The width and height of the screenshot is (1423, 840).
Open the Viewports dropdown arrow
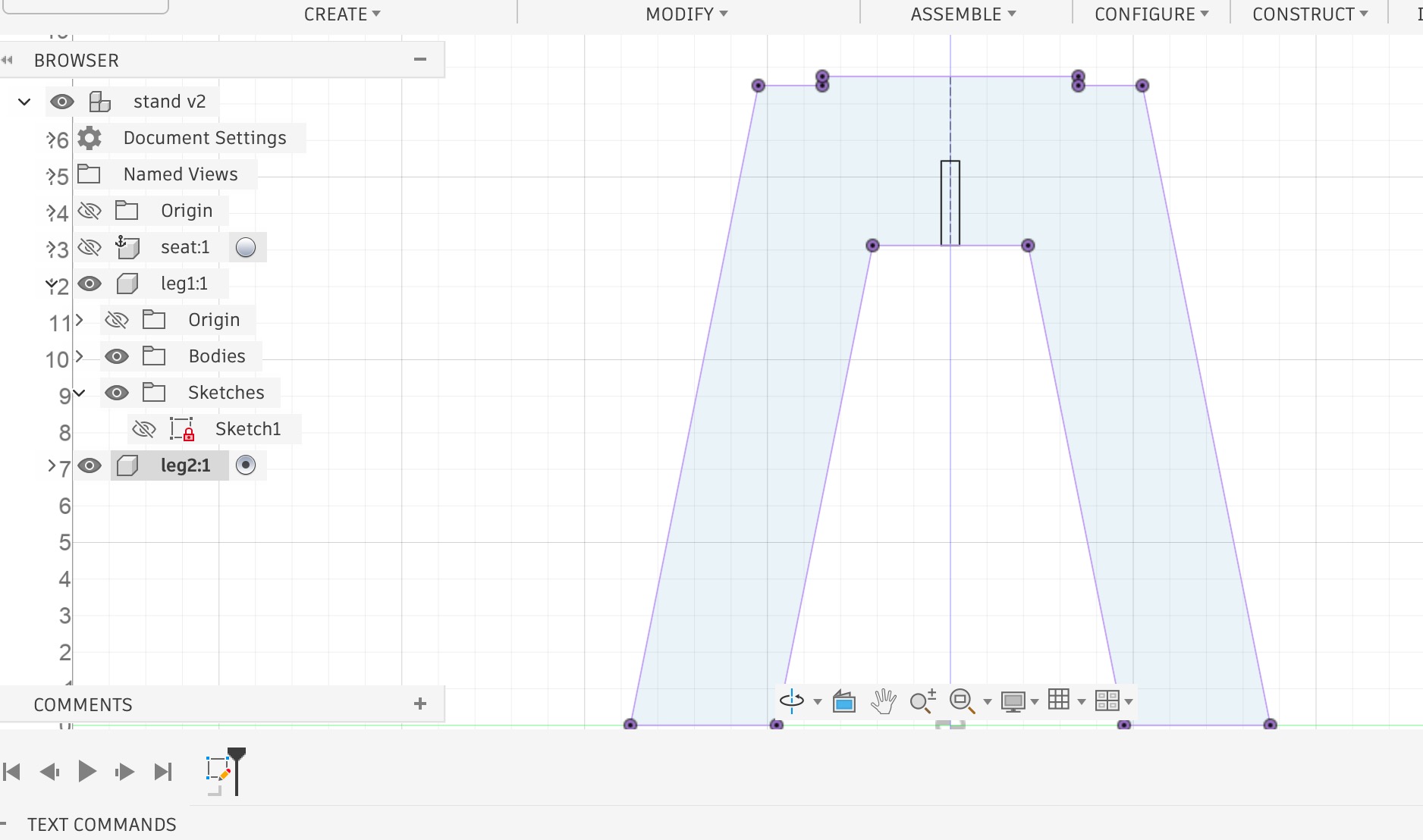click(1129, 702)
